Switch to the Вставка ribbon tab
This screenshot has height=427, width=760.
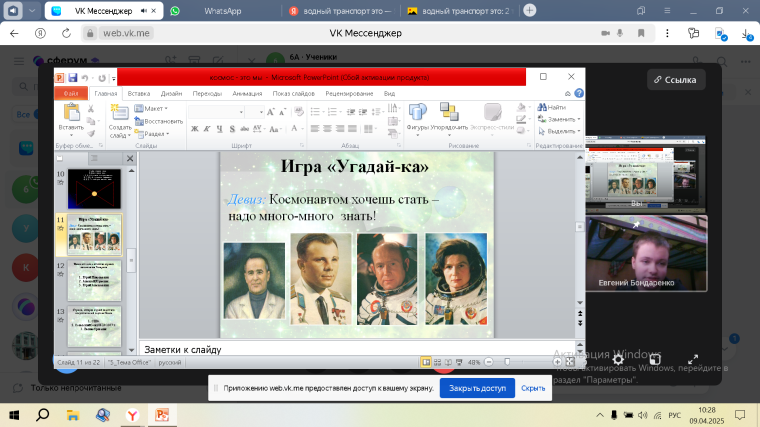point(139,94)
